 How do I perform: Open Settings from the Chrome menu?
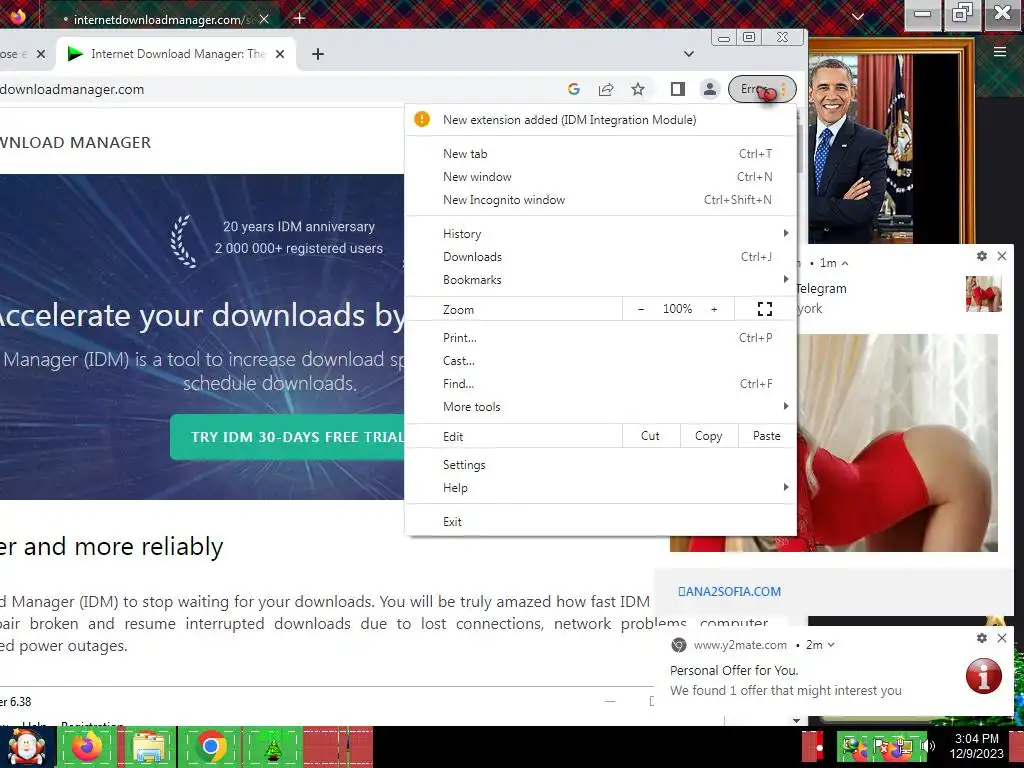coord(600,465)
